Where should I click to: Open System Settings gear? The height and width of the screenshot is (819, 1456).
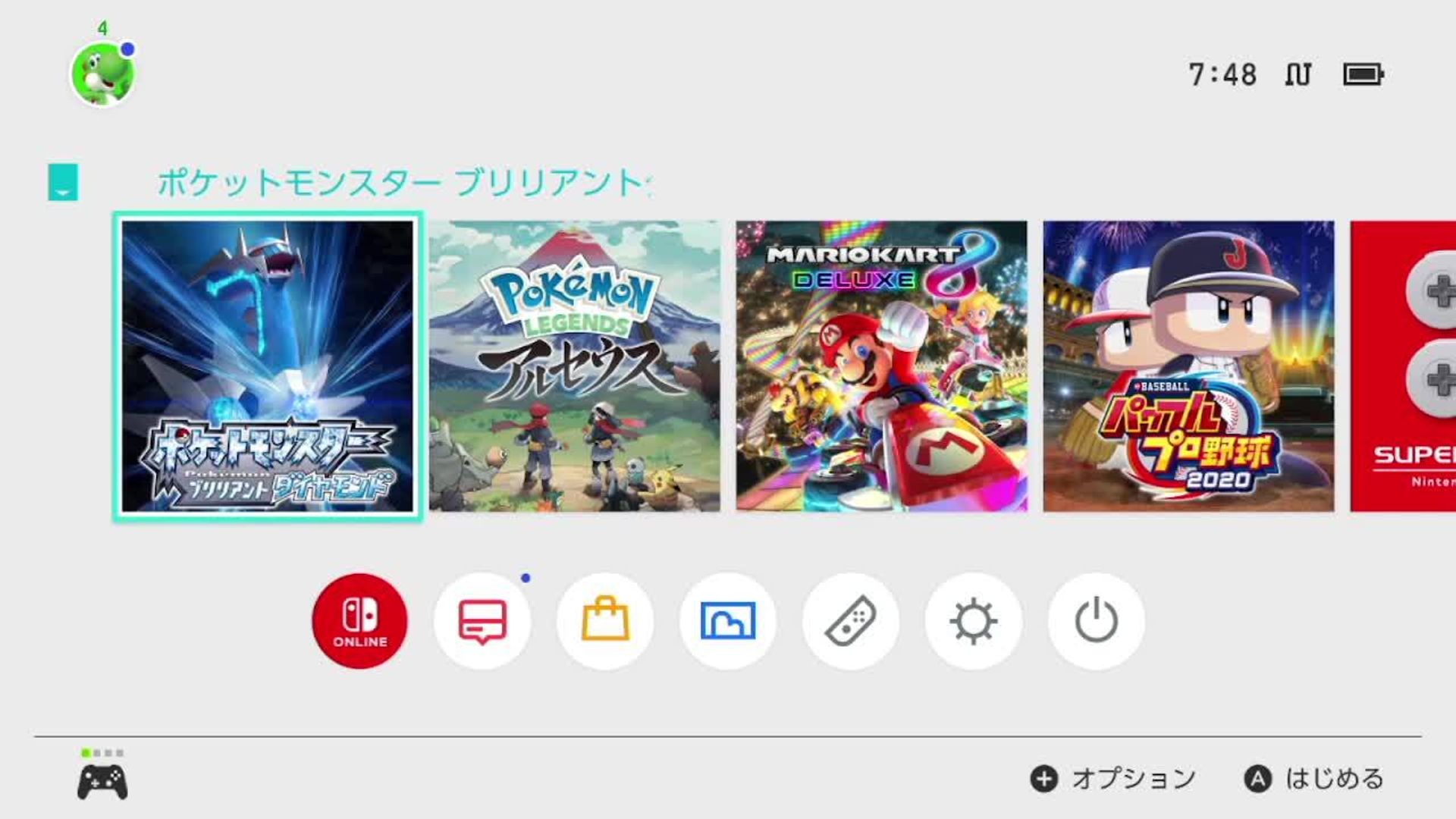click(x=974, y=621)
